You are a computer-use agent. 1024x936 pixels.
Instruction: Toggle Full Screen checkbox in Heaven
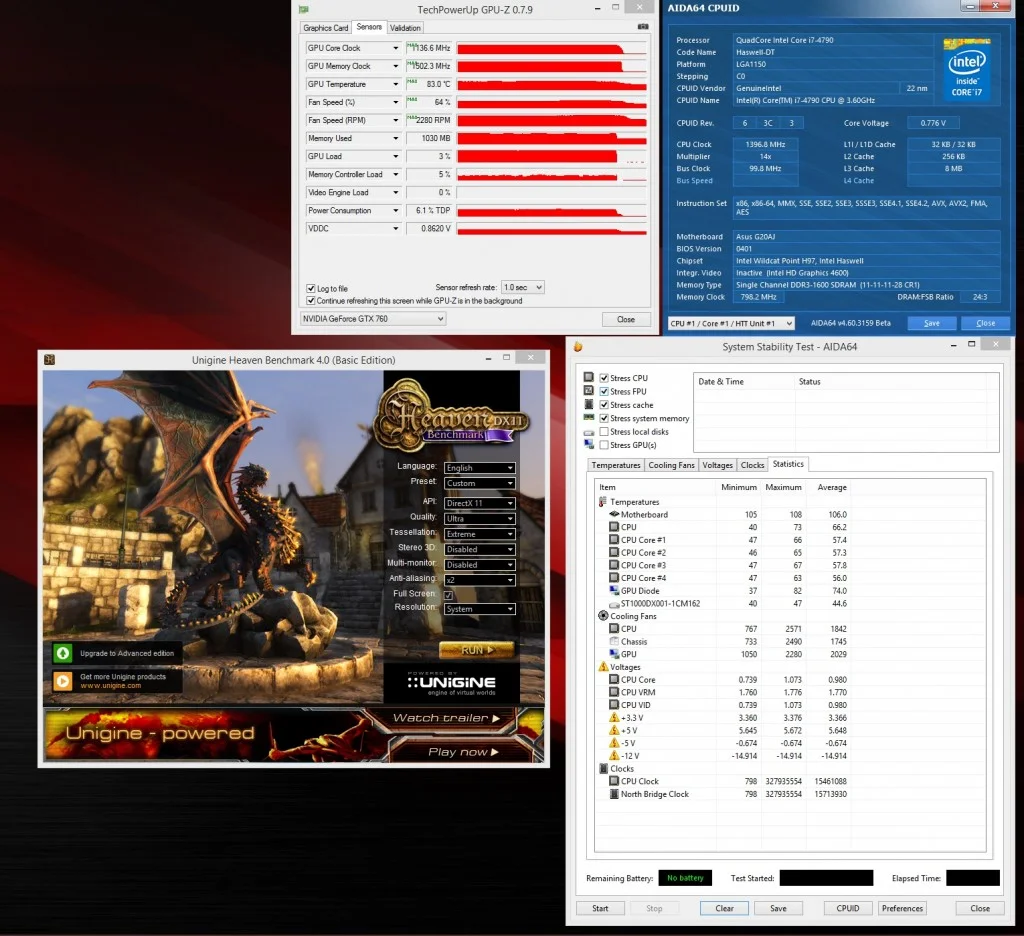tap(449, 595)
